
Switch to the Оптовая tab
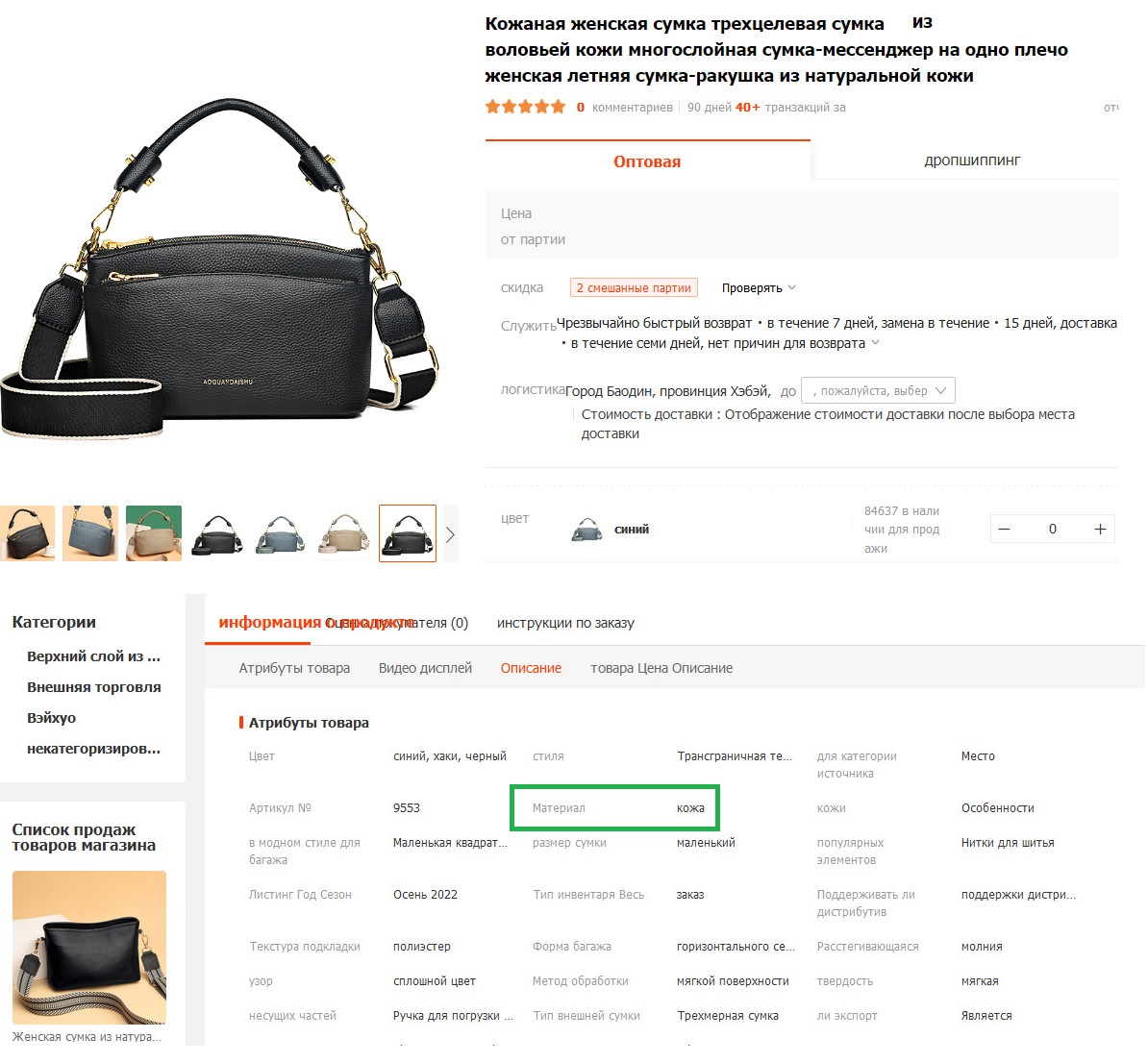point(647,161)
